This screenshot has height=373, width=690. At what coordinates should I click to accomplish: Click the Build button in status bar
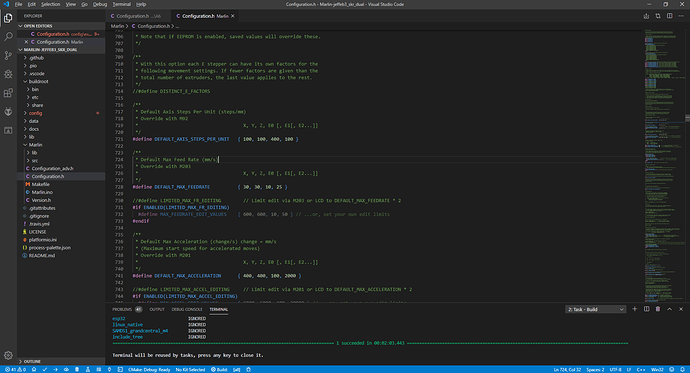coord(219,369)
